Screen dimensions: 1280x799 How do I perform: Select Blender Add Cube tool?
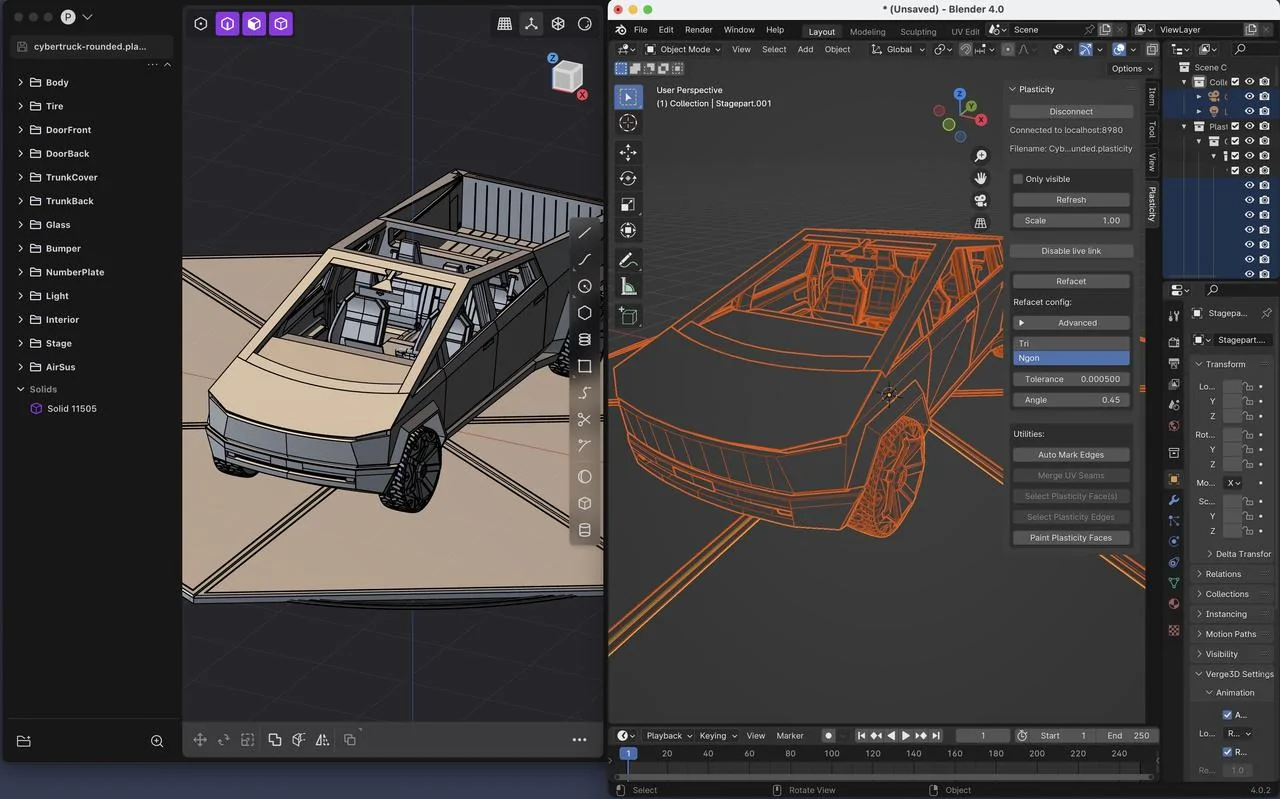[x=628, y=316]
